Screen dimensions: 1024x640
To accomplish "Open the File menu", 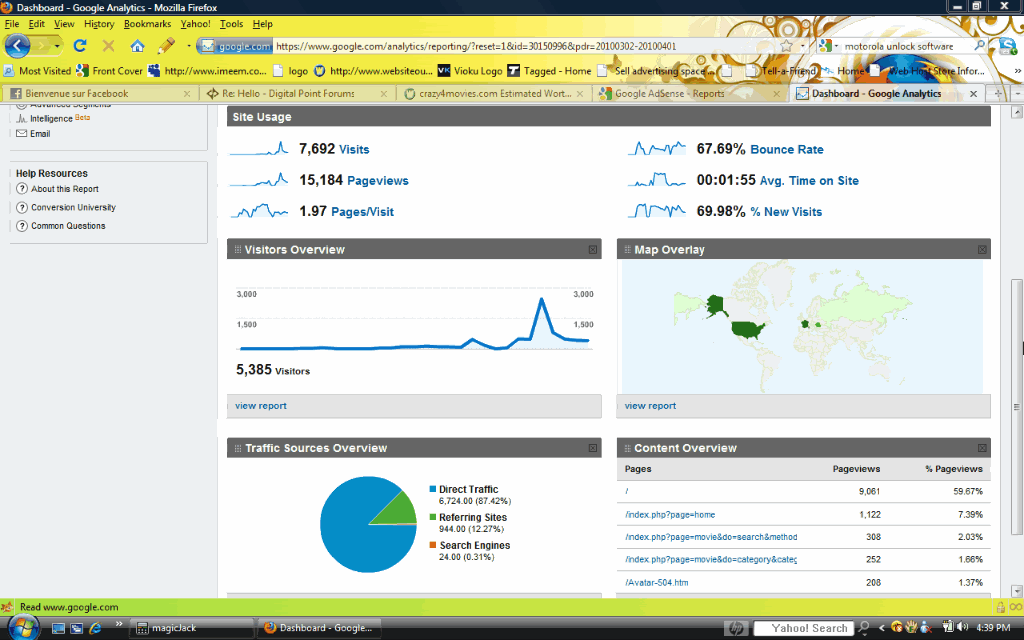I will (x=12, y=24).
